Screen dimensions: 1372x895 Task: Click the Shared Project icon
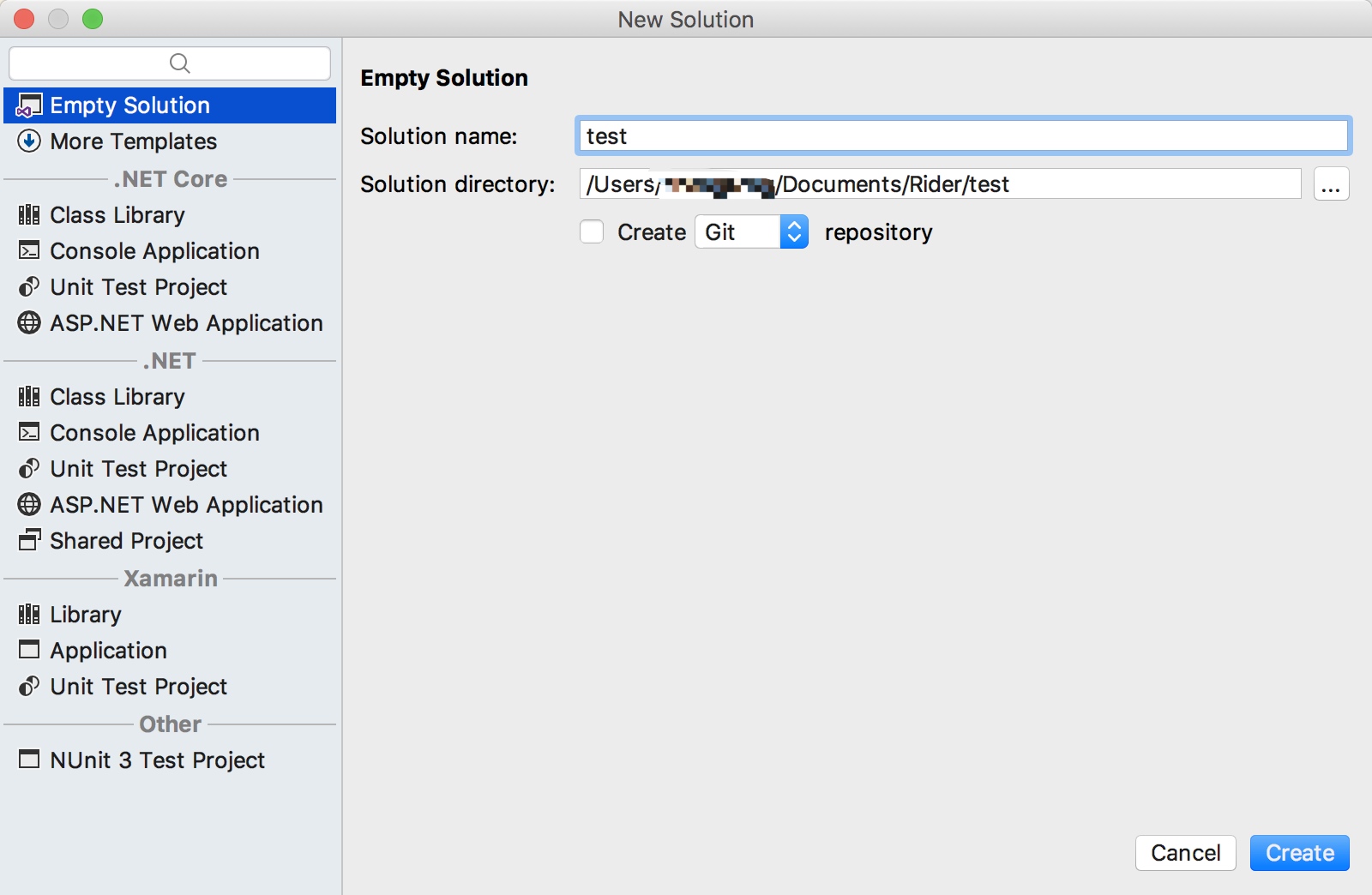[x=29, y=541]
